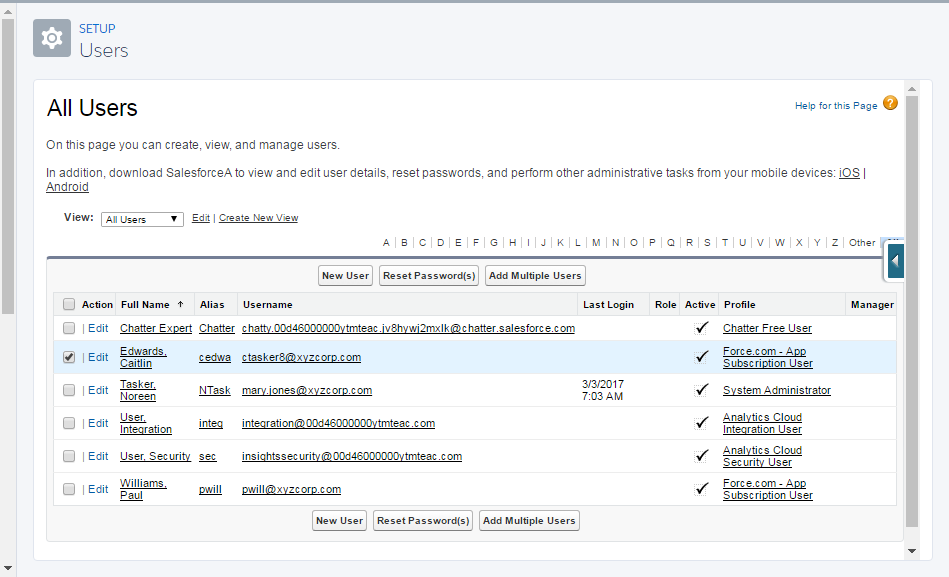Expand the View dropdown arrow
The image size is (949, 577).
point(172,218)
